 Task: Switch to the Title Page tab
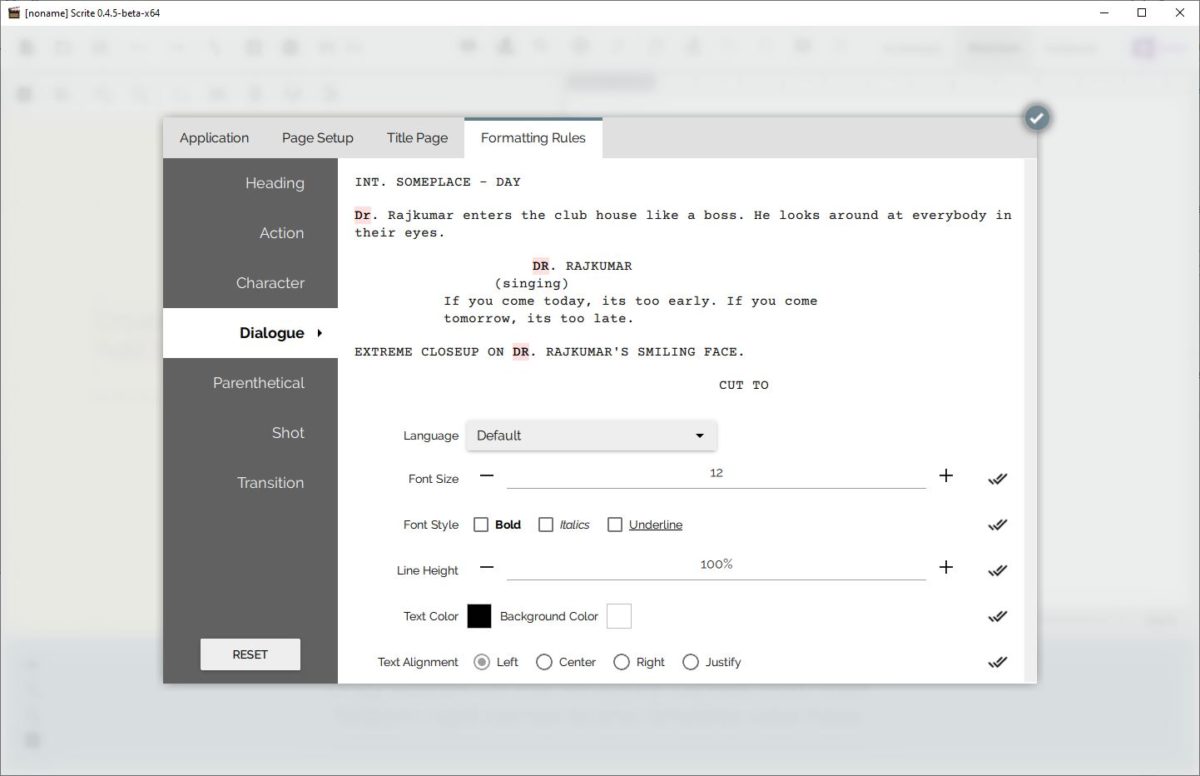[x=417, y=138]
